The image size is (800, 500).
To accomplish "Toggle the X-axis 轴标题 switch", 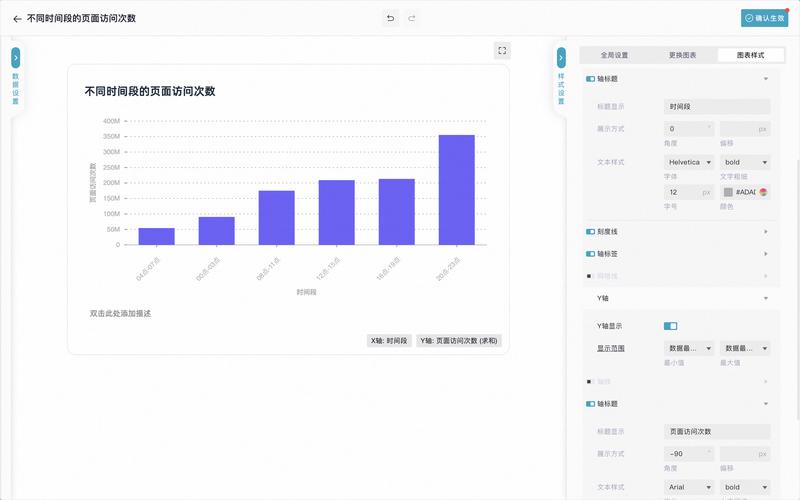I will point(590,79).
